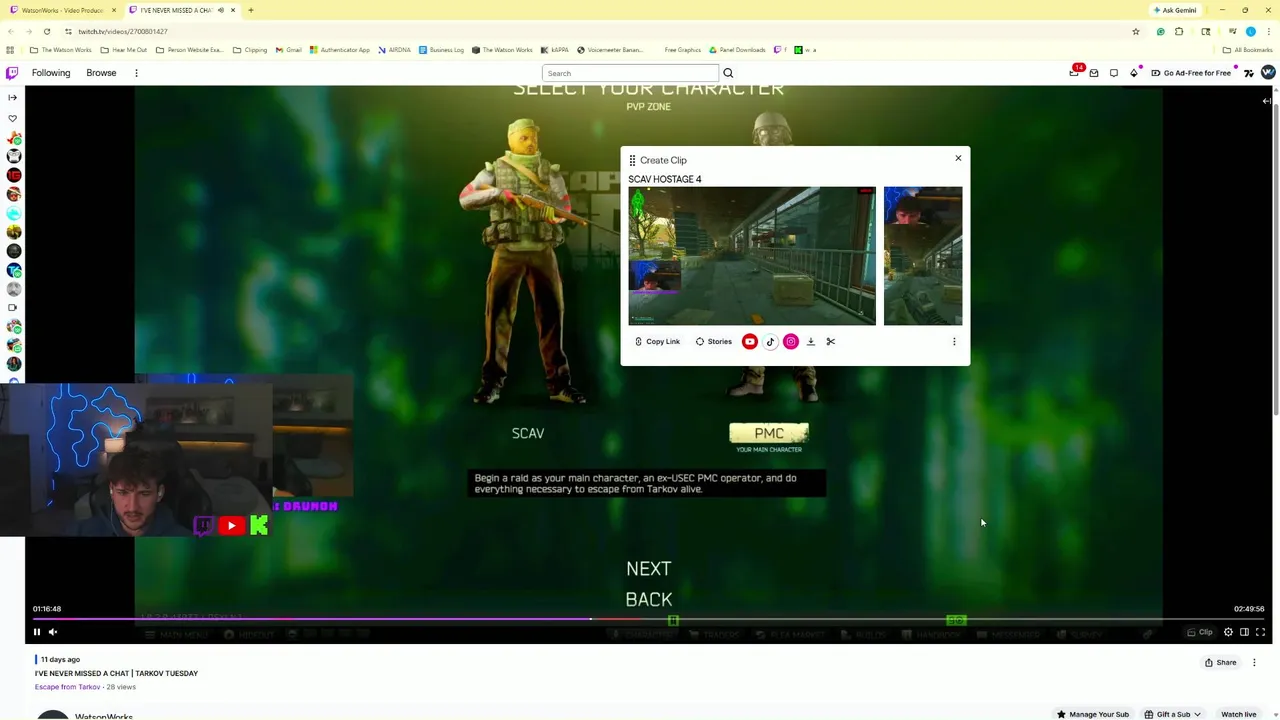Click Watch live button

pyautogui.click(x=1238, y=714)
